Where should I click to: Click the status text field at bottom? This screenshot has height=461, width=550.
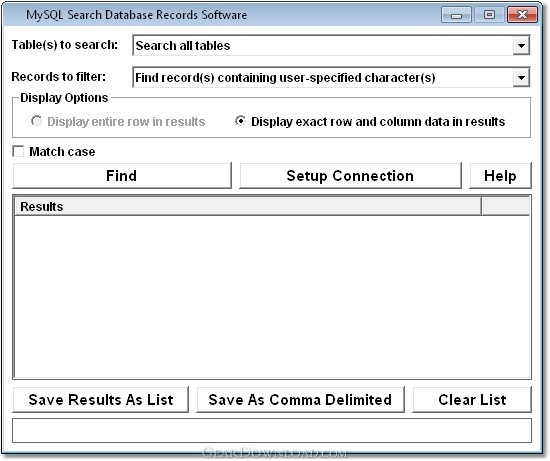point(272,430)
